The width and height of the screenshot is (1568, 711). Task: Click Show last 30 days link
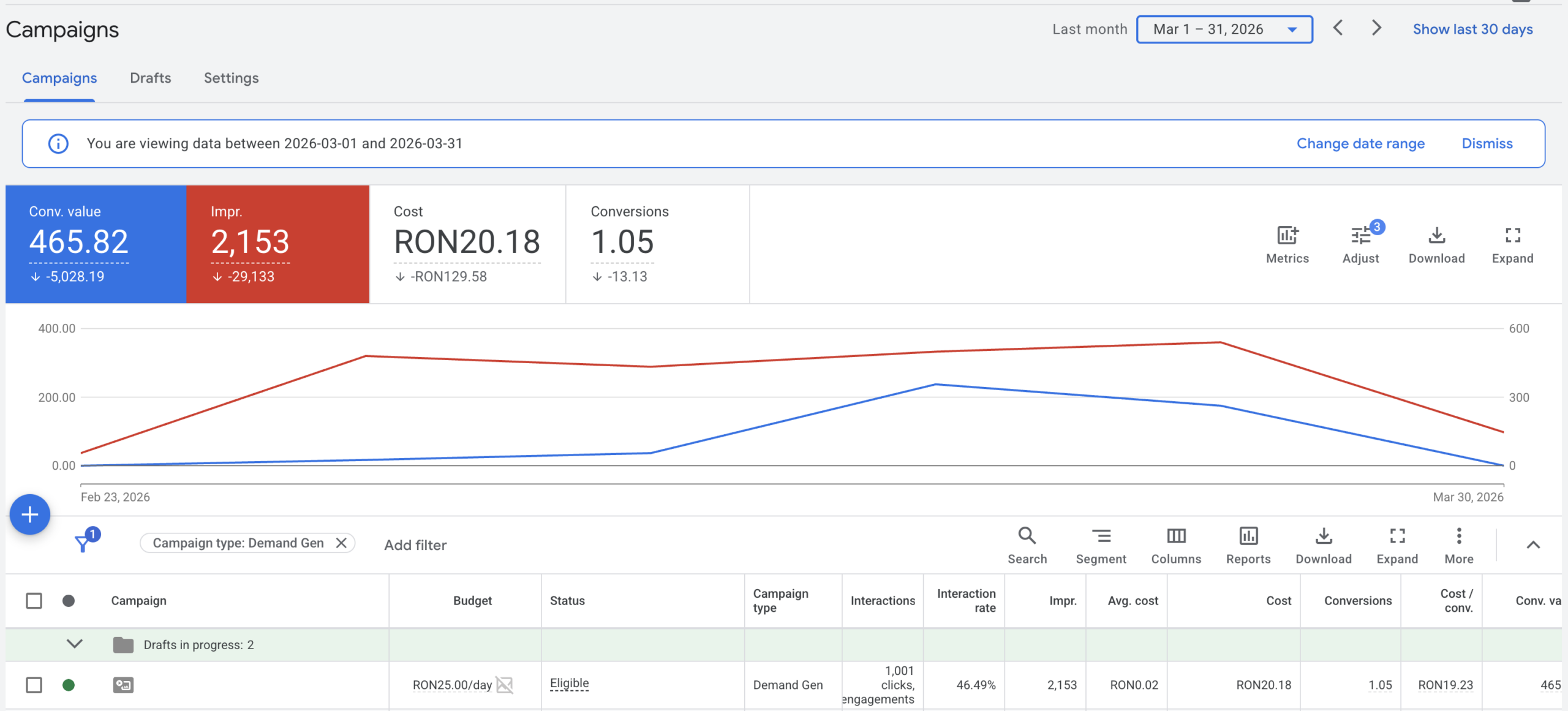coord(1472,29)
